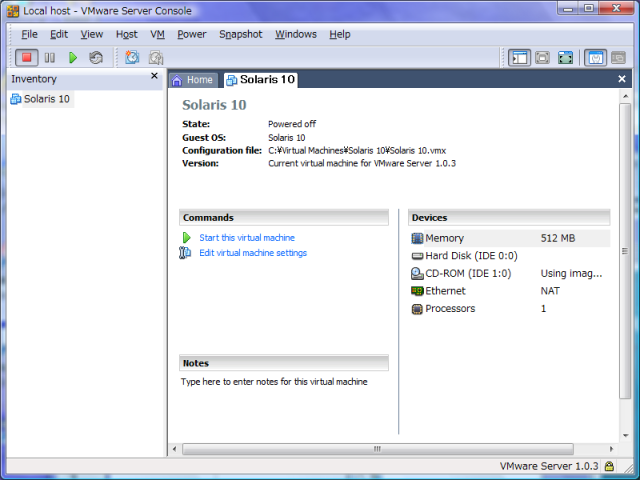Open the Windows menu dropdown
This screenshot has height=480, width=640.
(x=295, y=34)
